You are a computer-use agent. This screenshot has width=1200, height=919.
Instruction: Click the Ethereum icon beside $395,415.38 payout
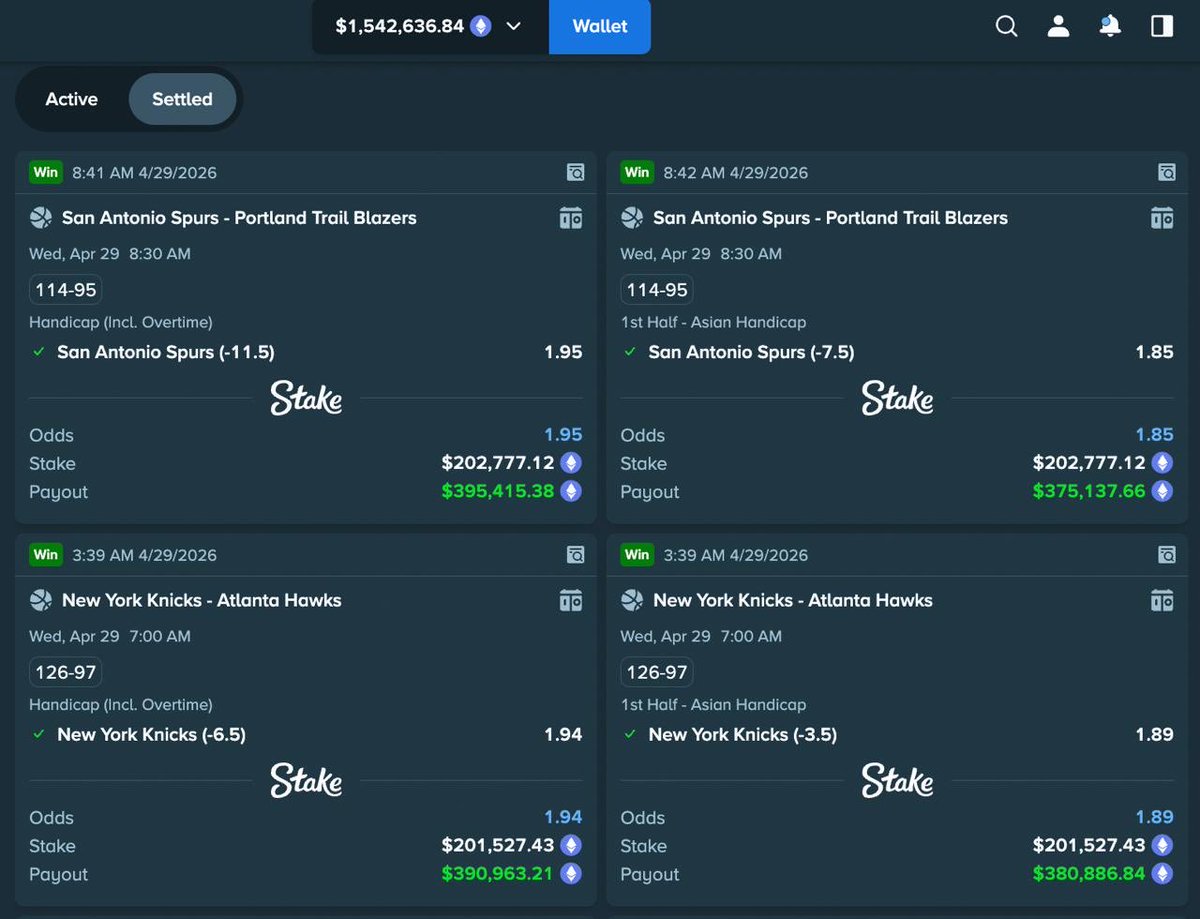571,491
